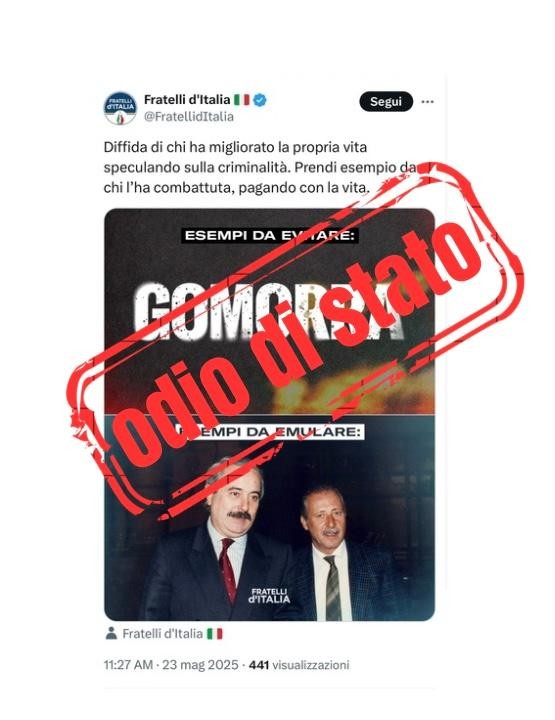This screenshot has width=555, height=720.
Task: Click the Fratelli d'Italia logo watermark in the image
Action: (269, 596)
